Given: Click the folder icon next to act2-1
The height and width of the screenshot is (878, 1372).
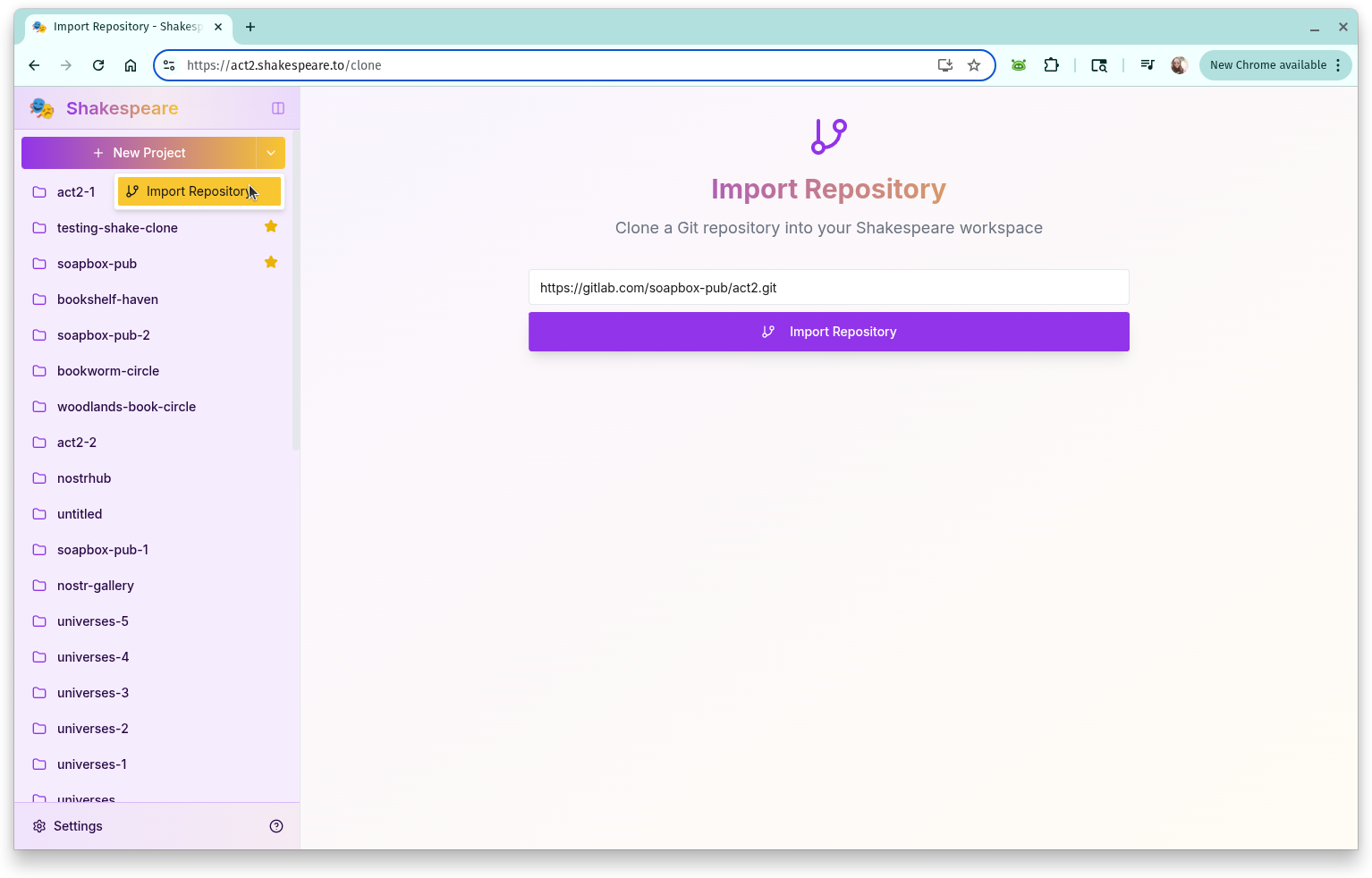Looking at the screenshot, I should tap(39, 191).
